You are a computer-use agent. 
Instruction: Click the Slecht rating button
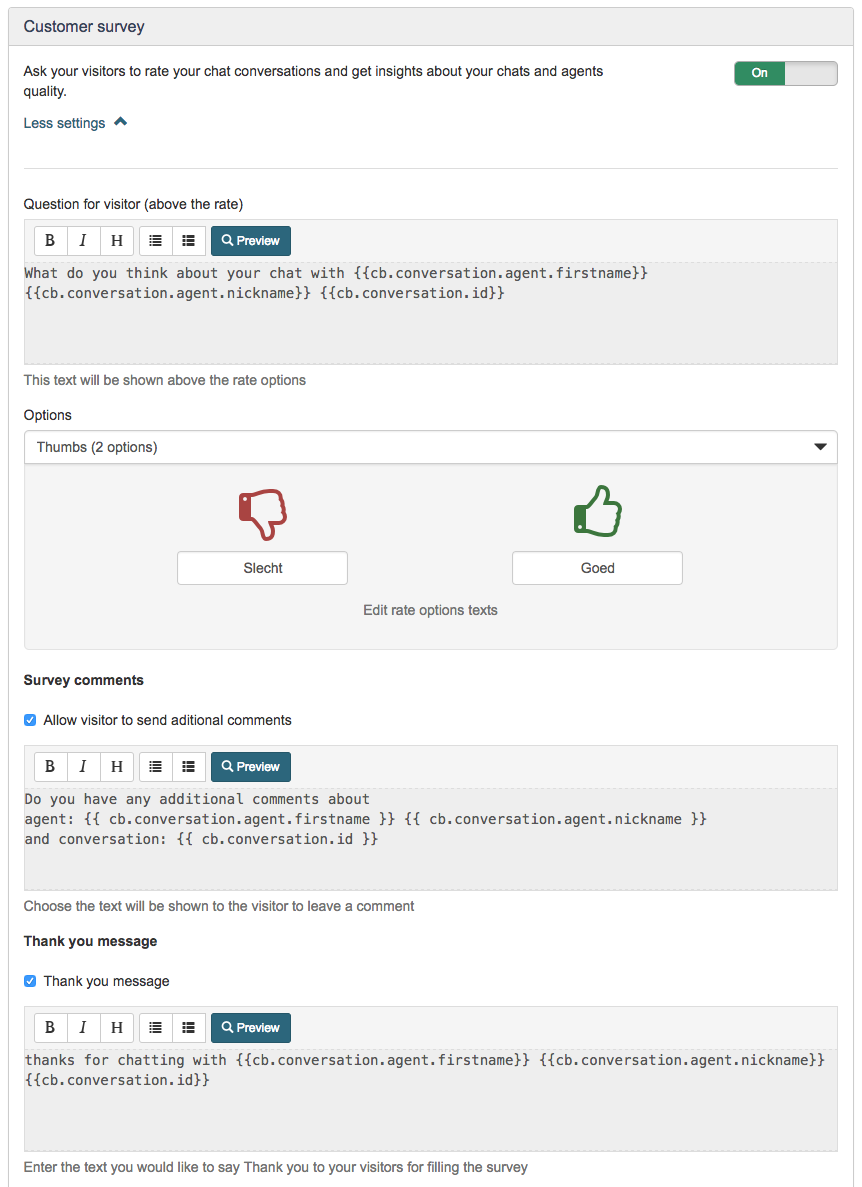262,567
